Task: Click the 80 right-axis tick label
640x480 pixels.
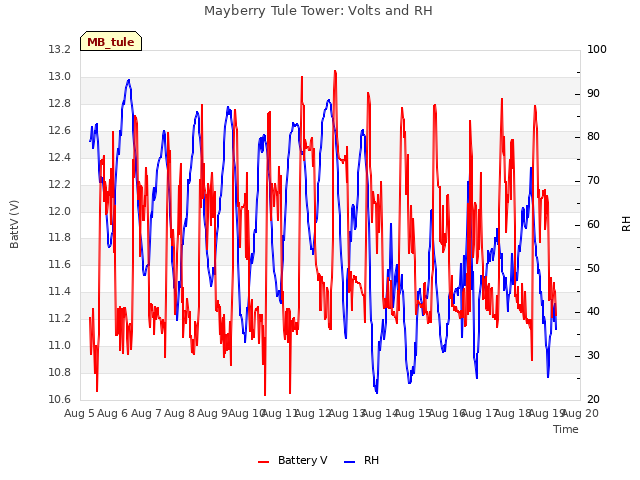Action: pyautogui.click(x=593, y=137)
